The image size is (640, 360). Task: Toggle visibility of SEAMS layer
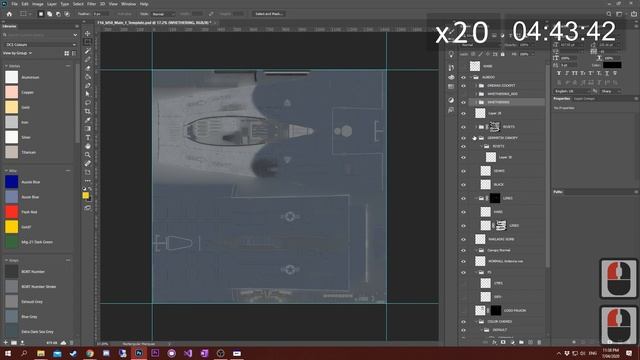[x=463, y=171]
